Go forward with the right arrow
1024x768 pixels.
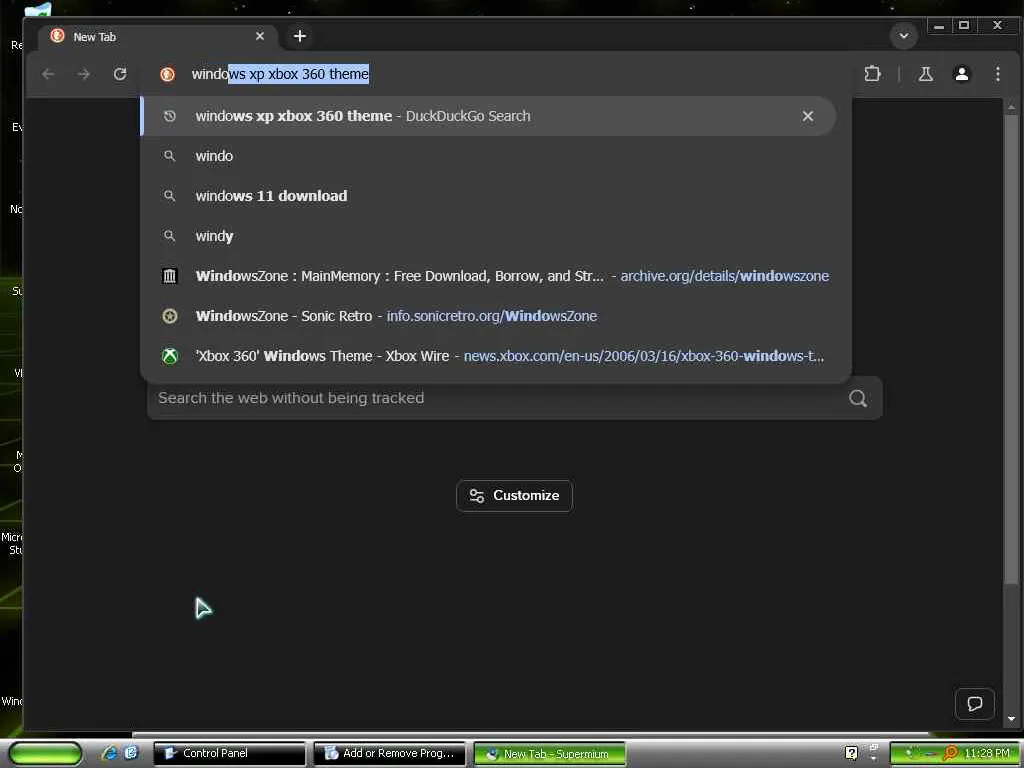[x=84, y=74]
